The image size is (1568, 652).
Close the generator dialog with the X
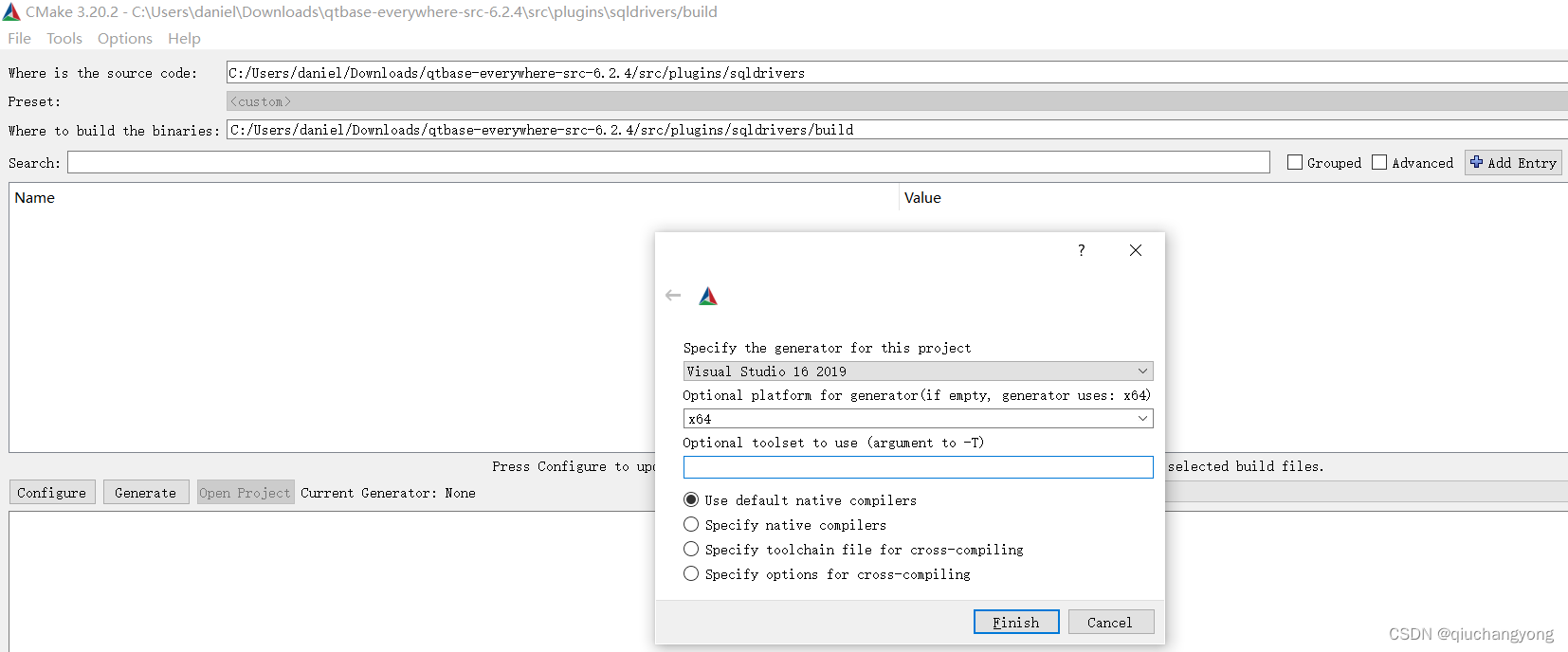click(1136, 250)
